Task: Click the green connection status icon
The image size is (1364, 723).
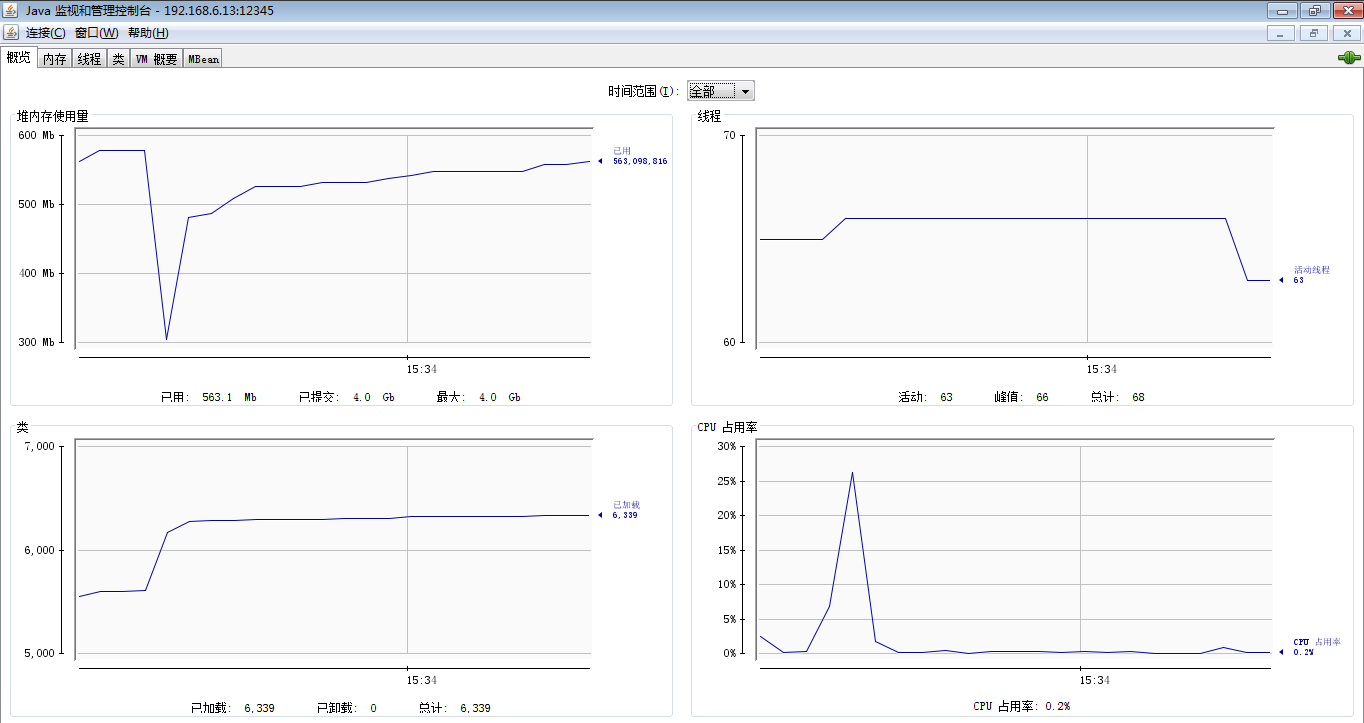Action: 1349,58
